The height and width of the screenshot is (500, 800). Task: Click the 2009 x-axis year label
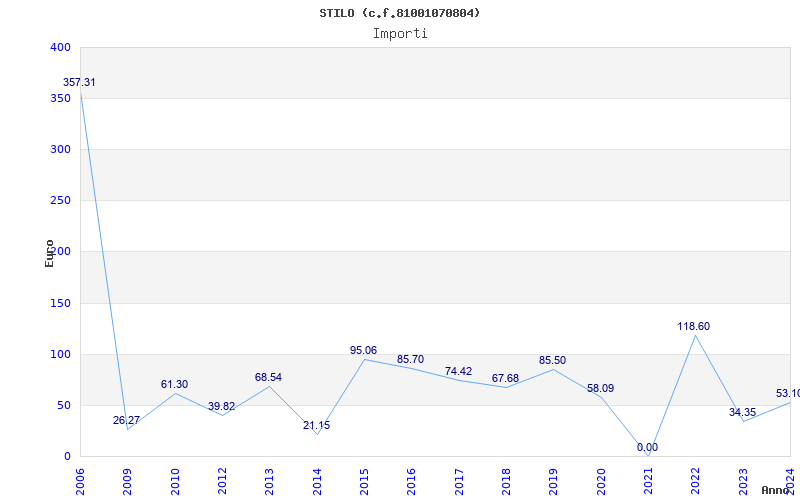coord(127,481)
